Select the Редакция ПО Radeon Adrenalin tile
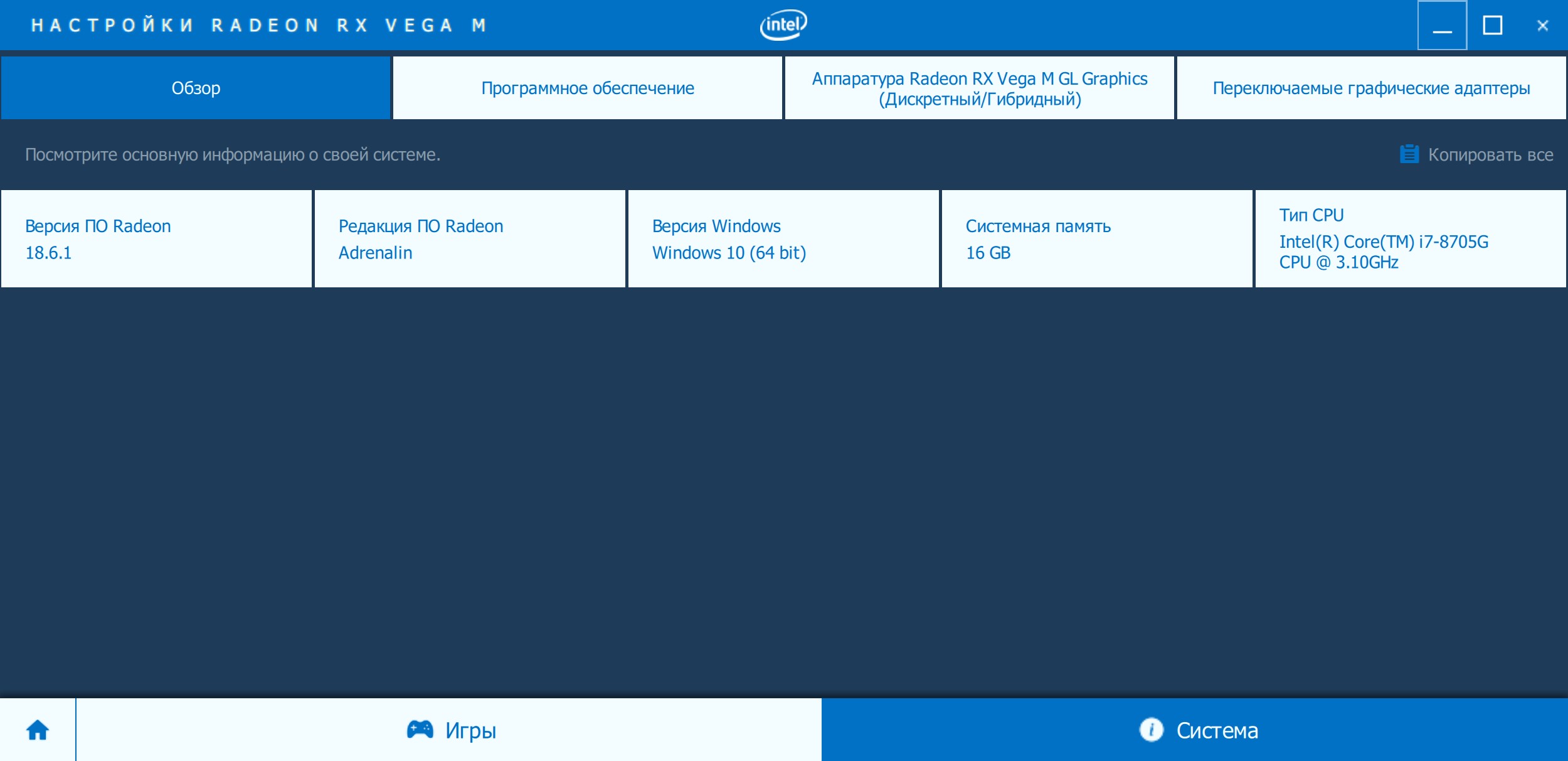 click(x=470, y=239)
